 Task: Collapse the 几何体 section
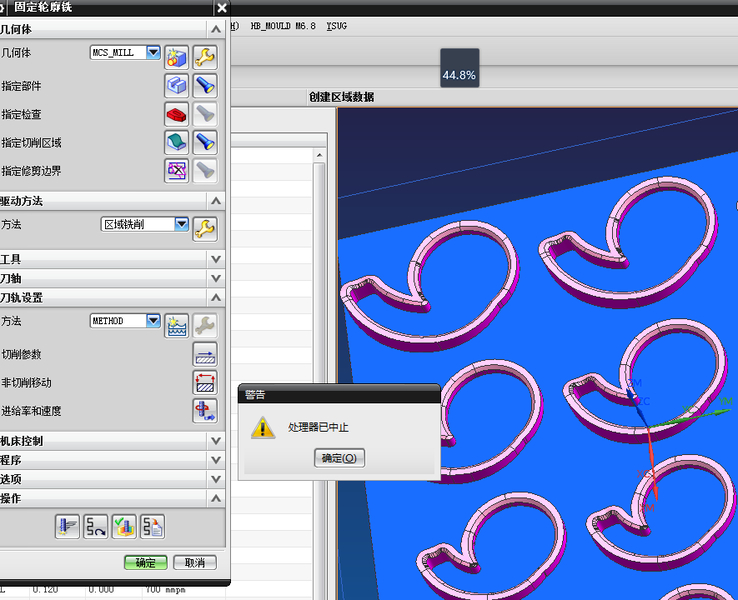pyautogui.click(x=216, y=29)
